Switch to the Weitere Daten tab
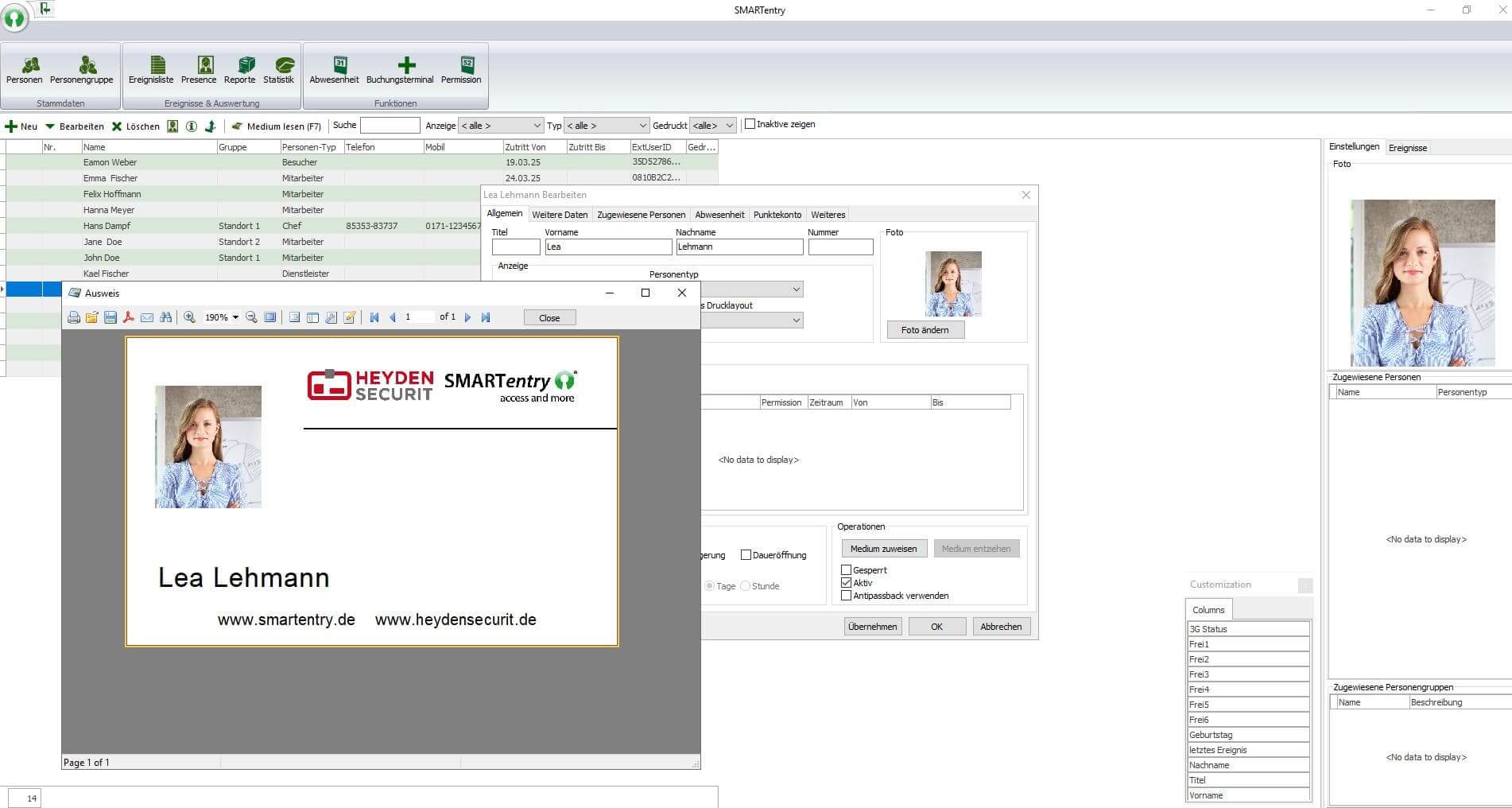The width and height of the screenshot is (1512, 808). (x=560, y=215)
